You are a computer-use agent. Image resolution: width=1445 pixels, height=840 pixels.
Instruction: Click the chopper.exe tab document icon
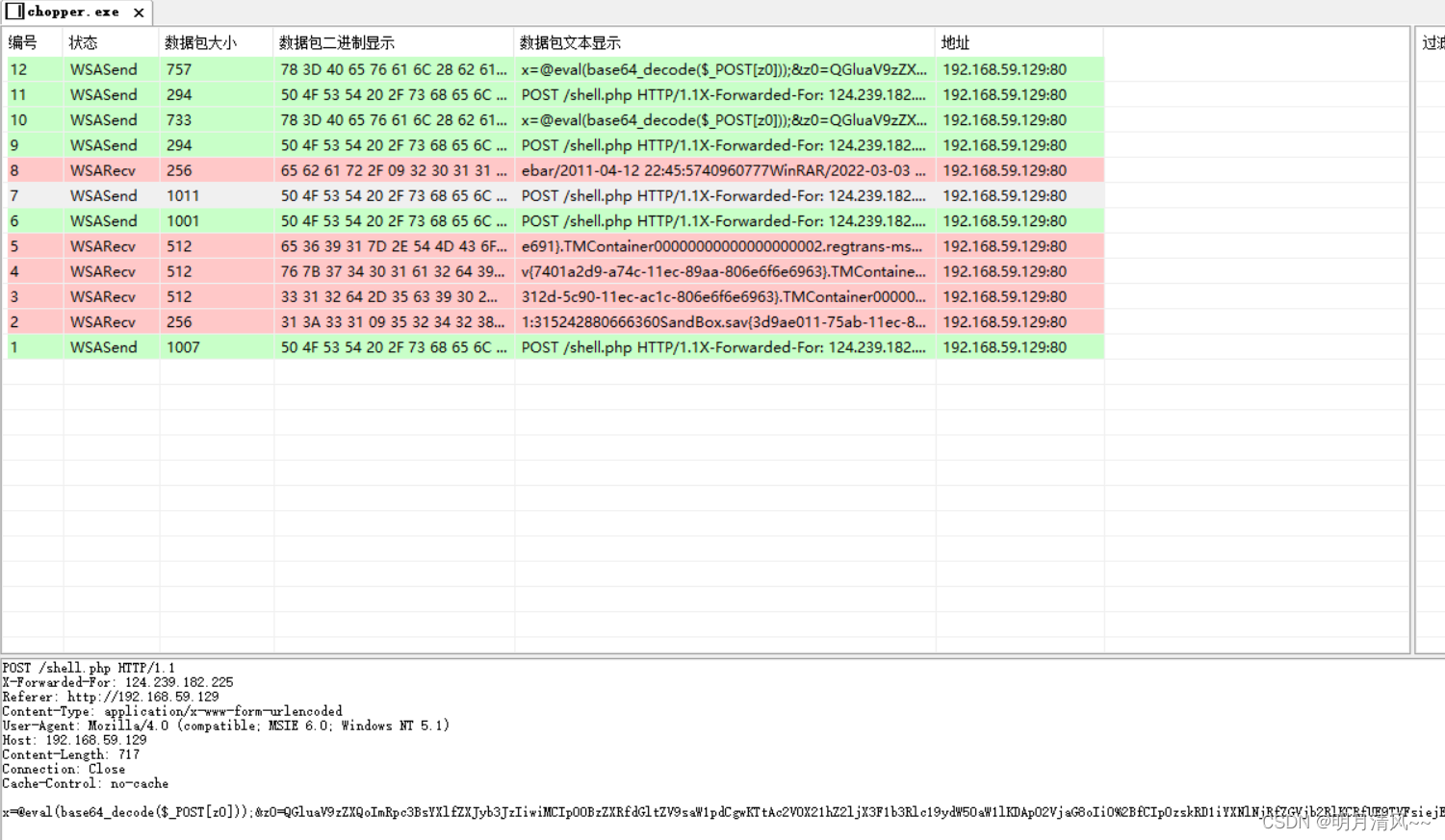(14, 12)
